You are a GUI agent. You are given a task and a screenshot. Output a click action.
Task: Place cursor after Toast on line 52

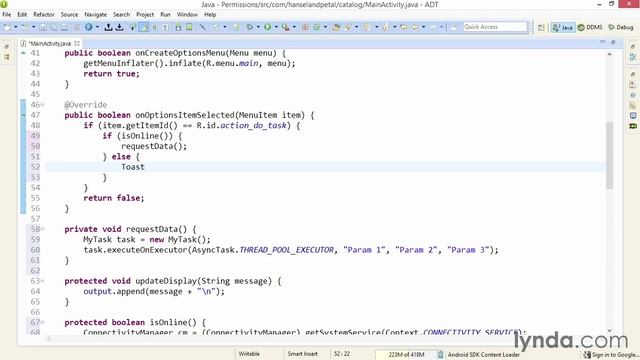(145, 167)
